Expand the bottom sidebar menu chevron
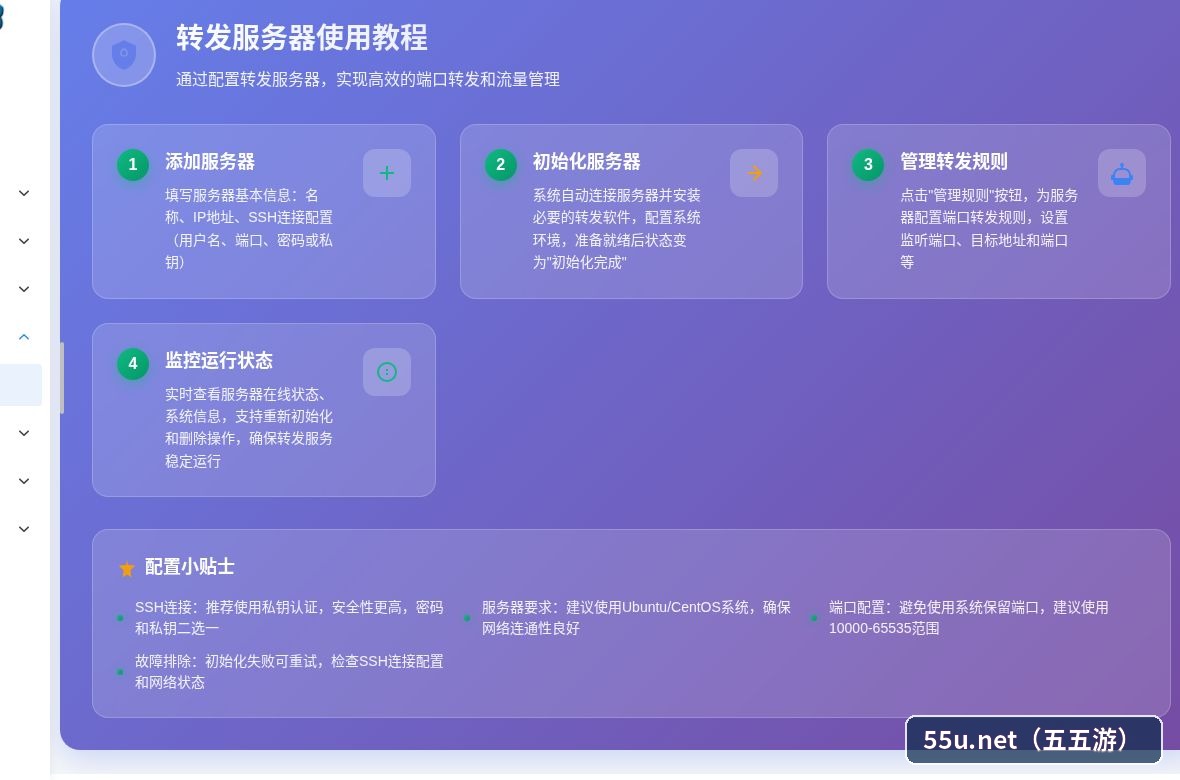Screen dimensions: 1180x780 24,529
